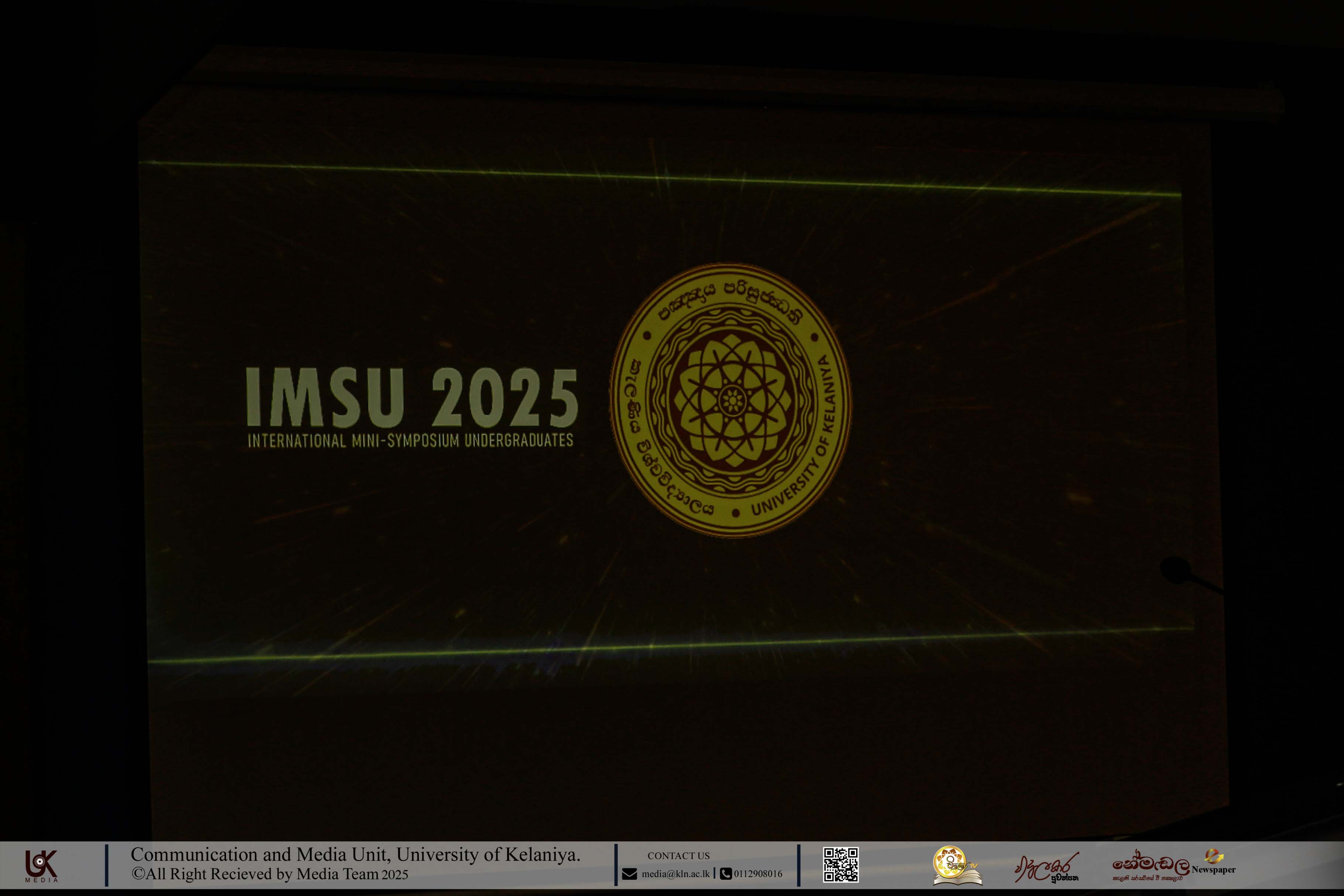Click the QR code in the footer
The height and width of the screenshot is (896, 1344).
coord(841,865)
